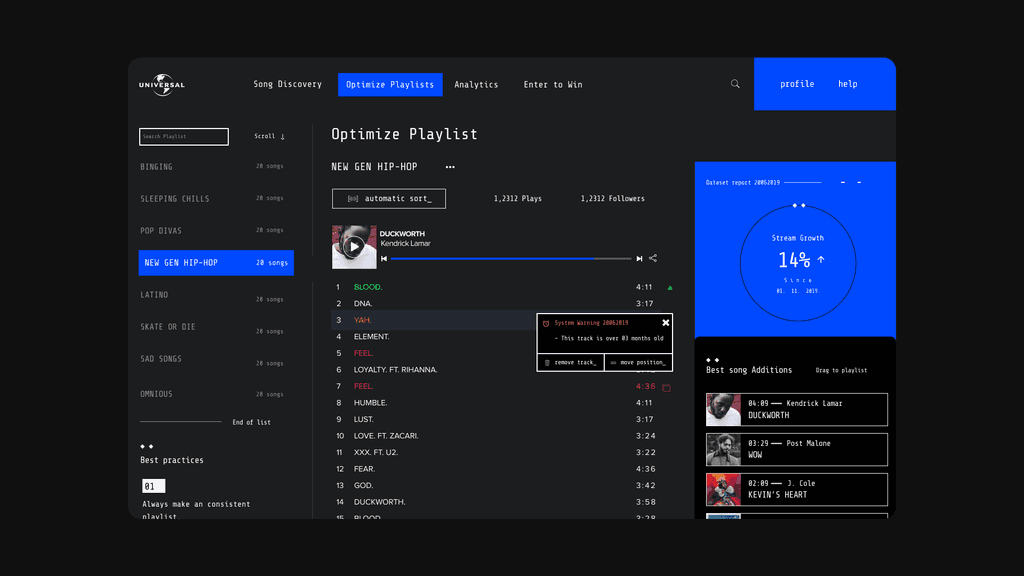Image resolution: width=1024 pixels, height=576 pixels.
Task: Click the DUCKWORTH cover in Best song Additions
Action: [x=724, y=409]
